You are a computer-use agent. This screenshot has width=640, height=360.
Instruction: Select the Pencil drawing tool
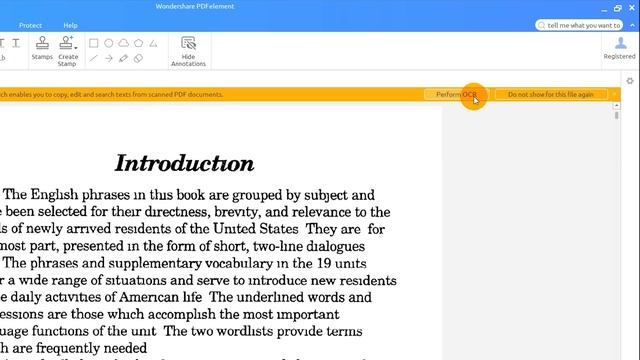point(123,58)
